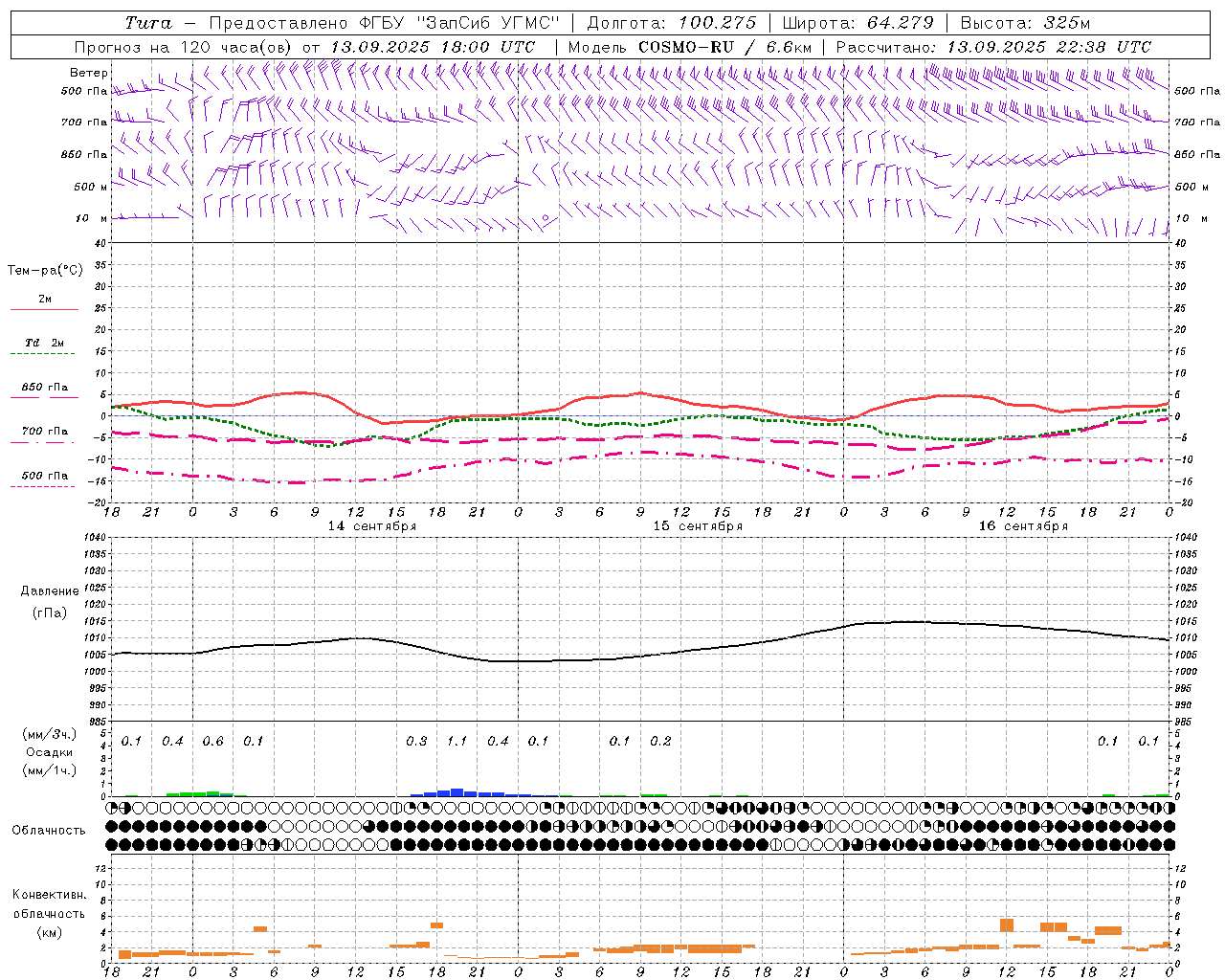
Task: Select the Облачность cloud cover row label
Action: click(x=49, y=831)
